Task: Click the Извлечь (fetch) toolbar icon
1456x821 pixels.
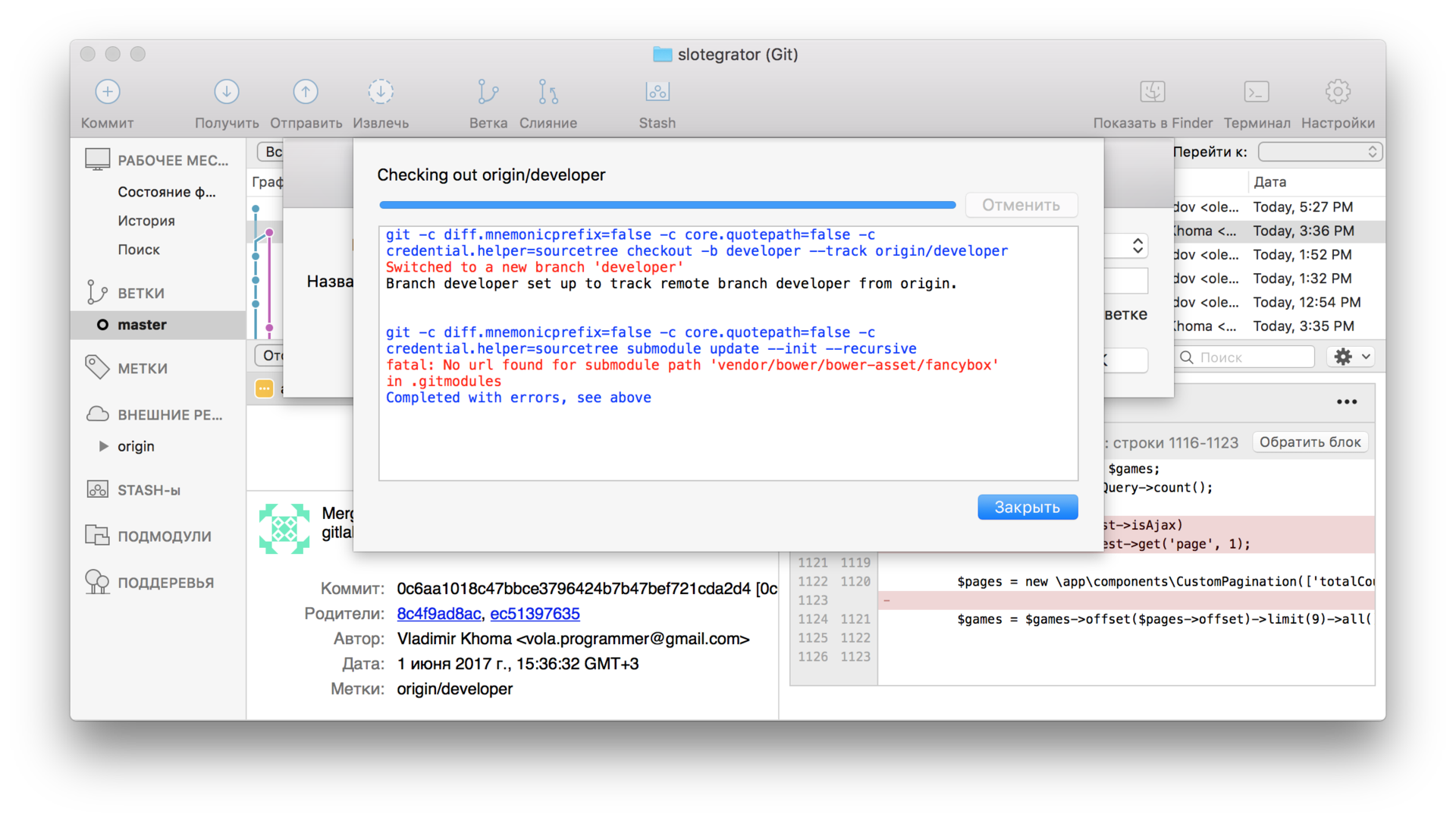Action: click(381, 92)
